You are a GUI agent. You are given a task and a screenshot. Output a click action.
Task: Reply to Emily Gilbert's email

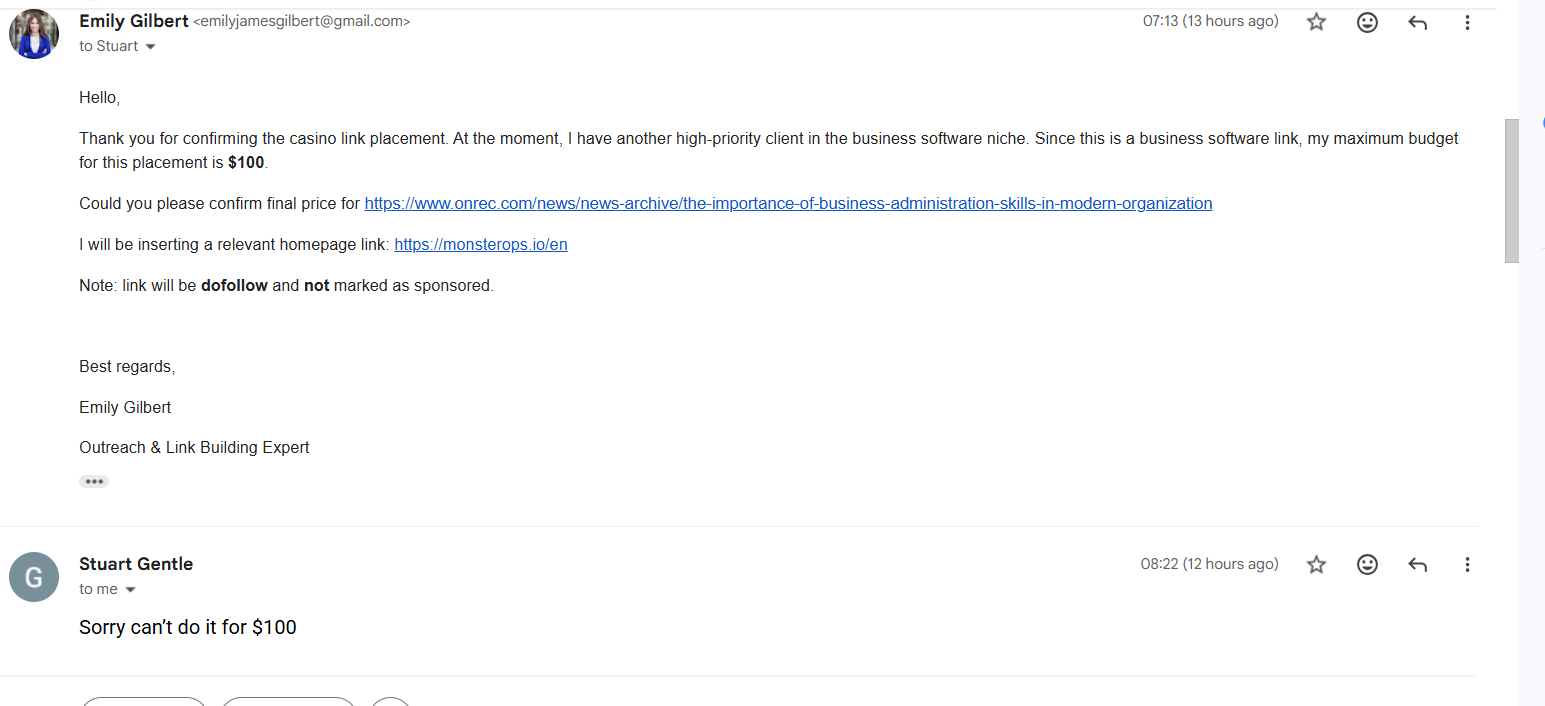point(1417,22)
